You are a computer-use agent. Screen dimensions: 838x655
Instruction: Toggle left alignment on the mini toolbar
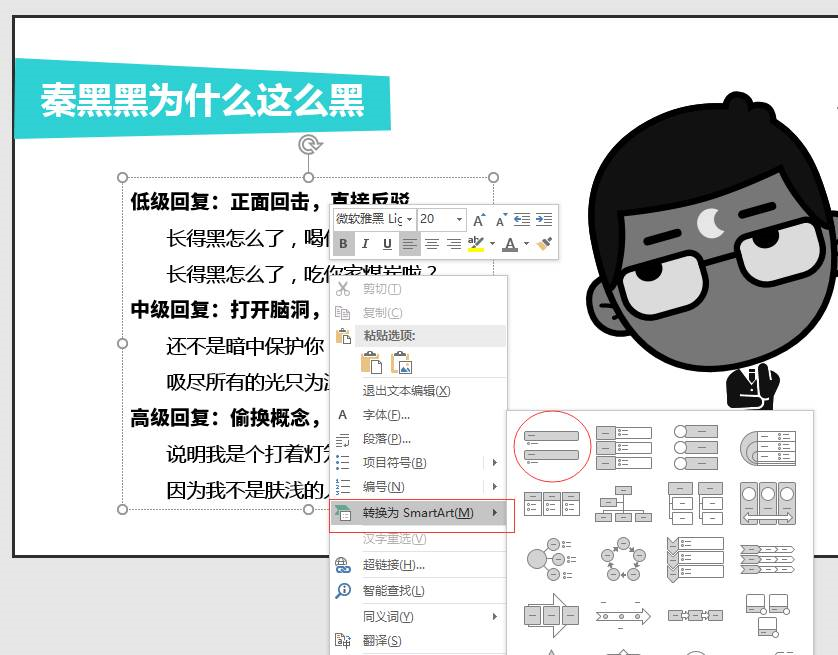pos(410,243)
